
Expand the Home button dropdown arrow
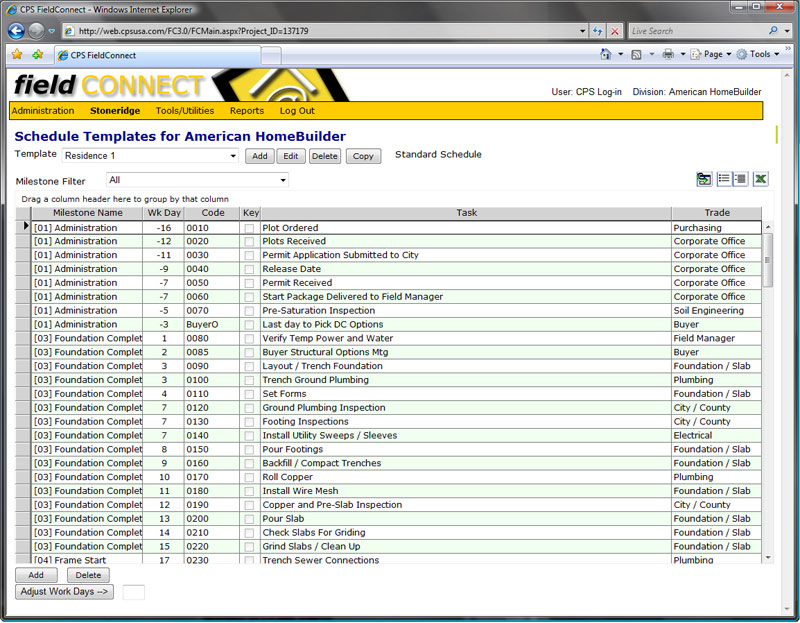[620, 54]
